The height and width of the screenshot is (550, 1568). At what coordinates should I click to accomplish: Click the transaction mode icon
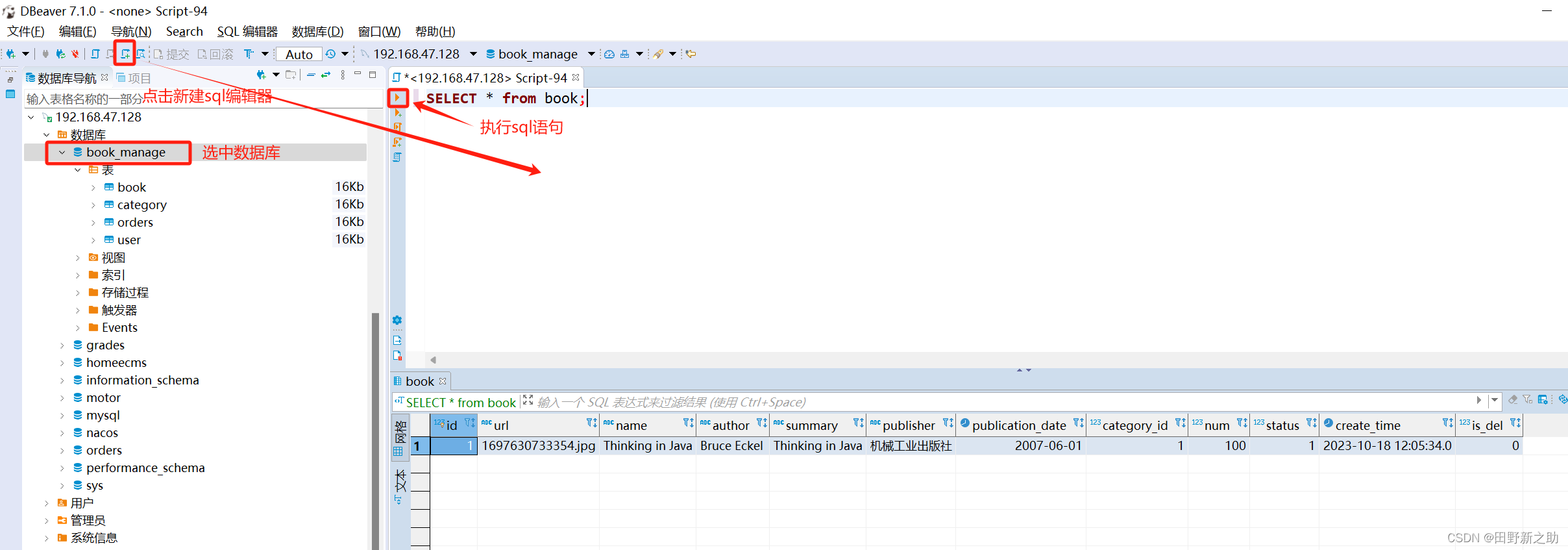(x=249, y=54)
